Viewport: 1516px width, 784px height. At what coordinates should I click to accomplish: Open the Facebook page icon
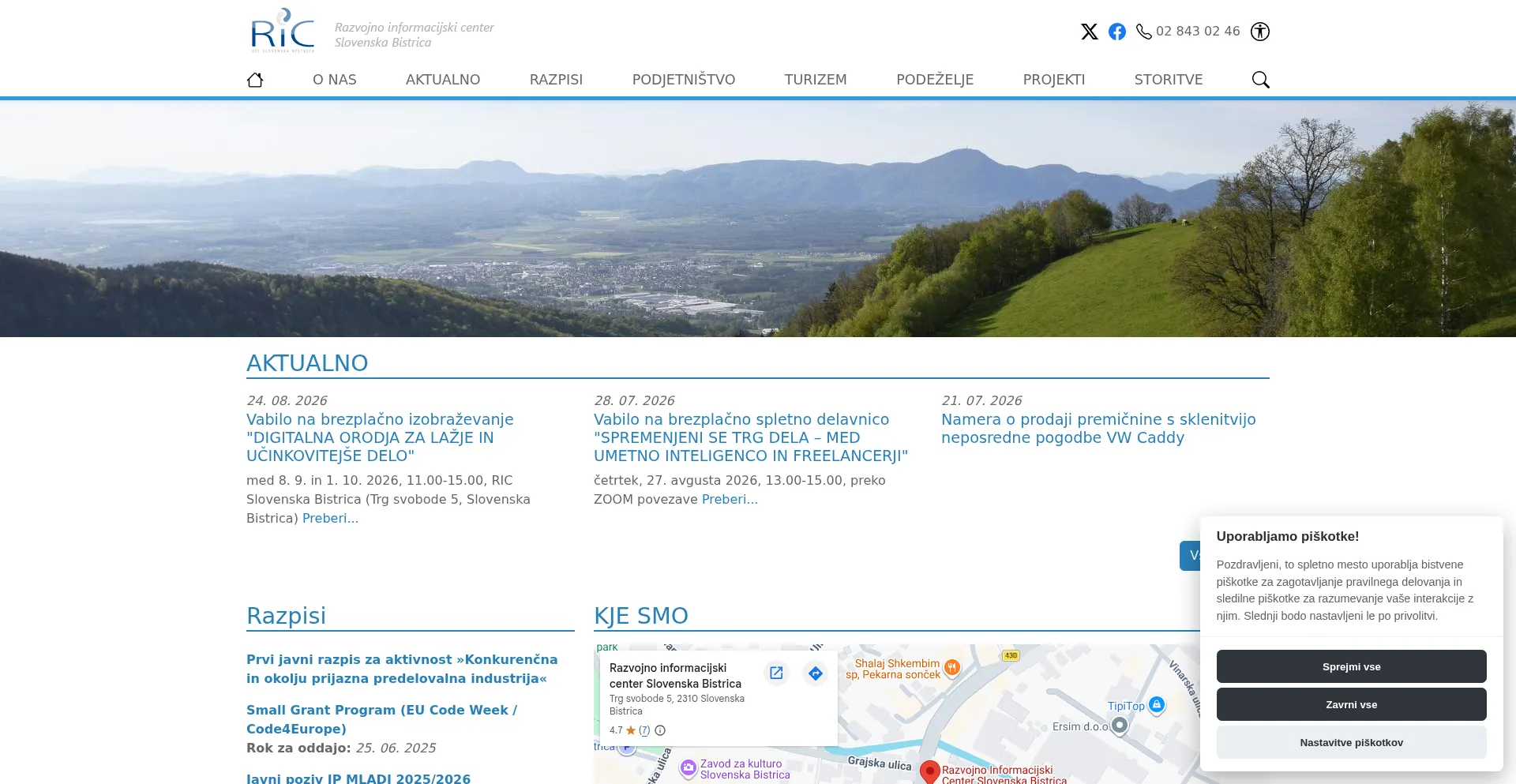(1117, 32)
